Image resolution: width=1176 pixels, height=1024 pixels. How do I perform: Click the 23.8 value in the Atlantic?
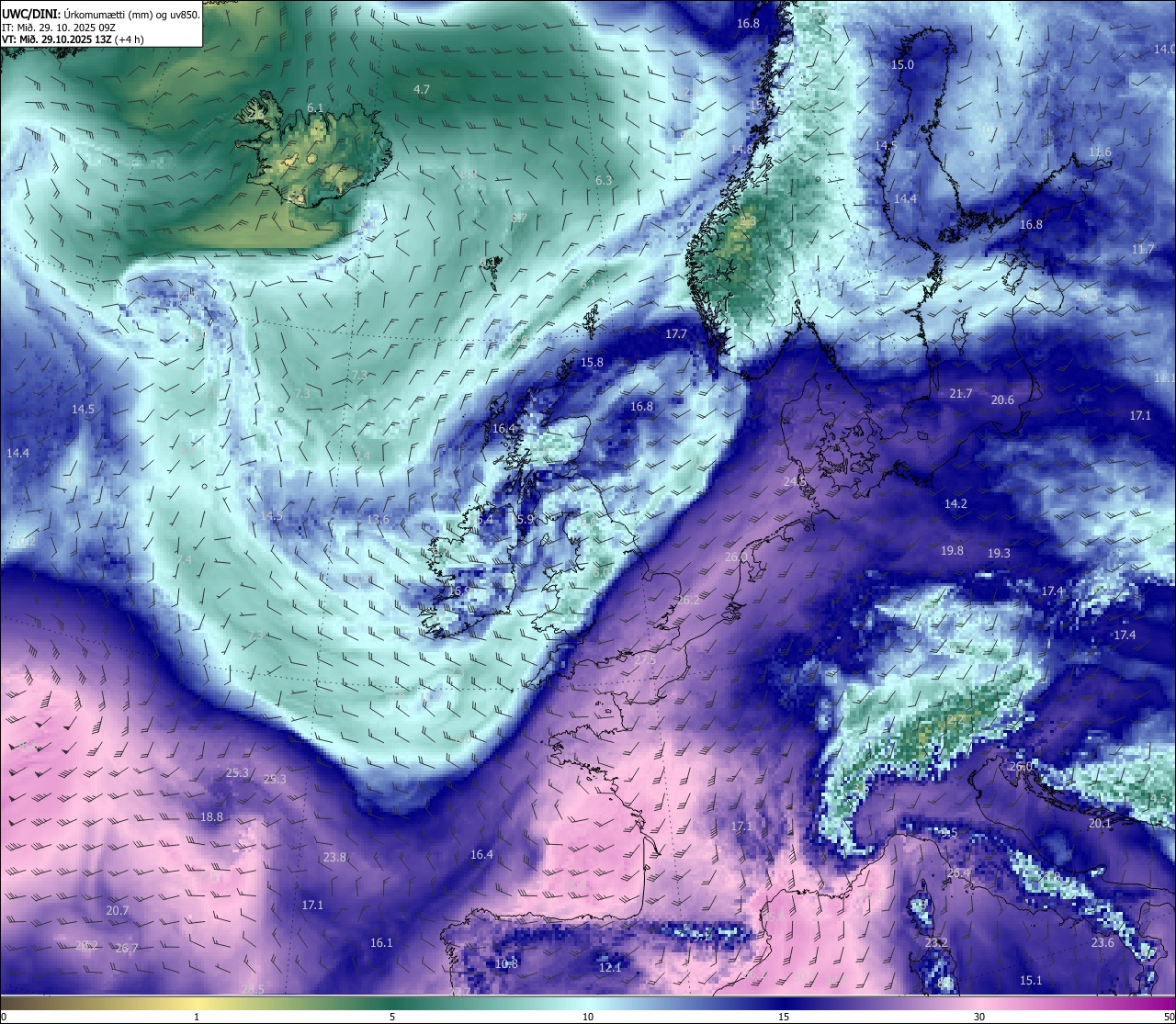point(334,858)
